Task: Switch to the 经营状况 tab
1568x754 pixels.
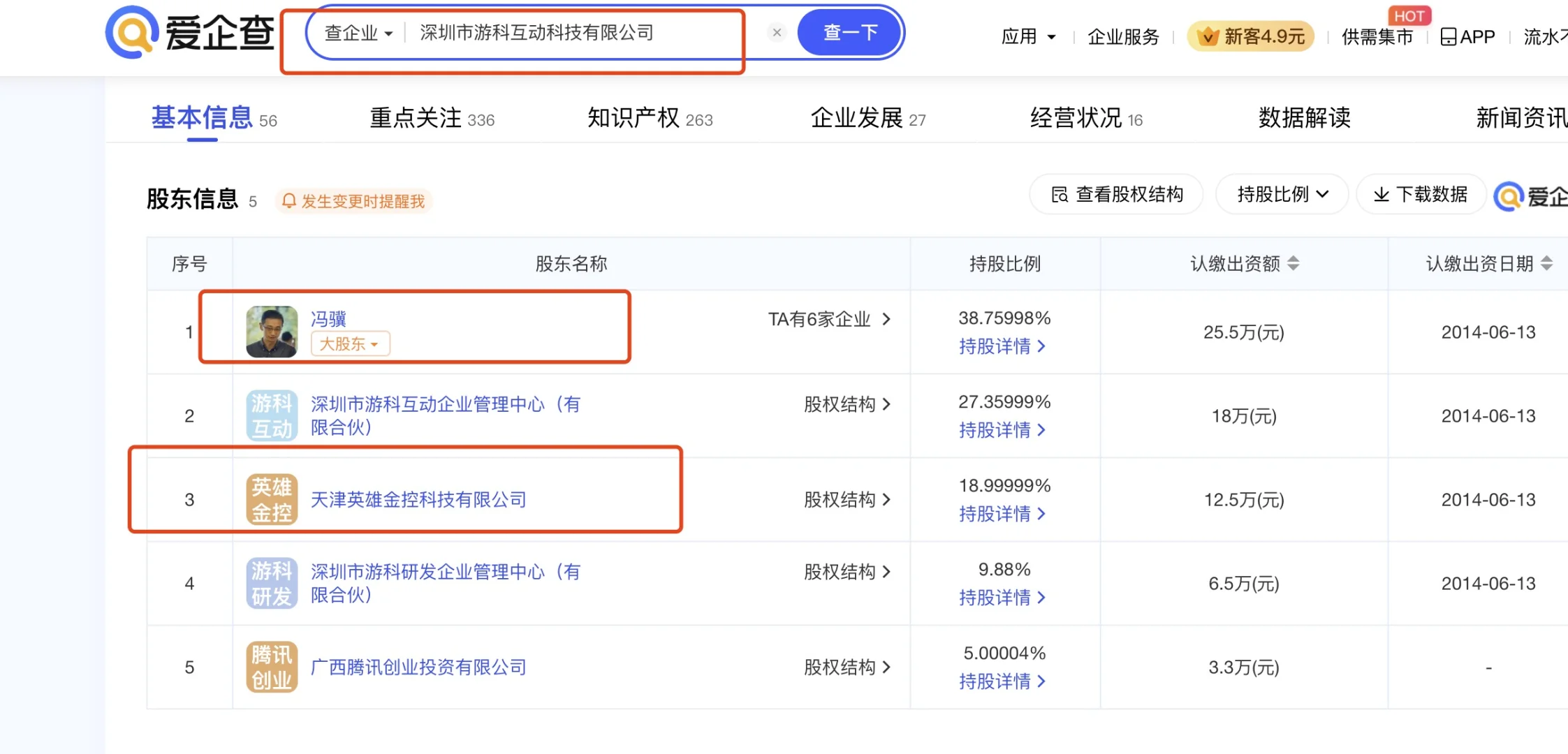Action: [1086, 118]
